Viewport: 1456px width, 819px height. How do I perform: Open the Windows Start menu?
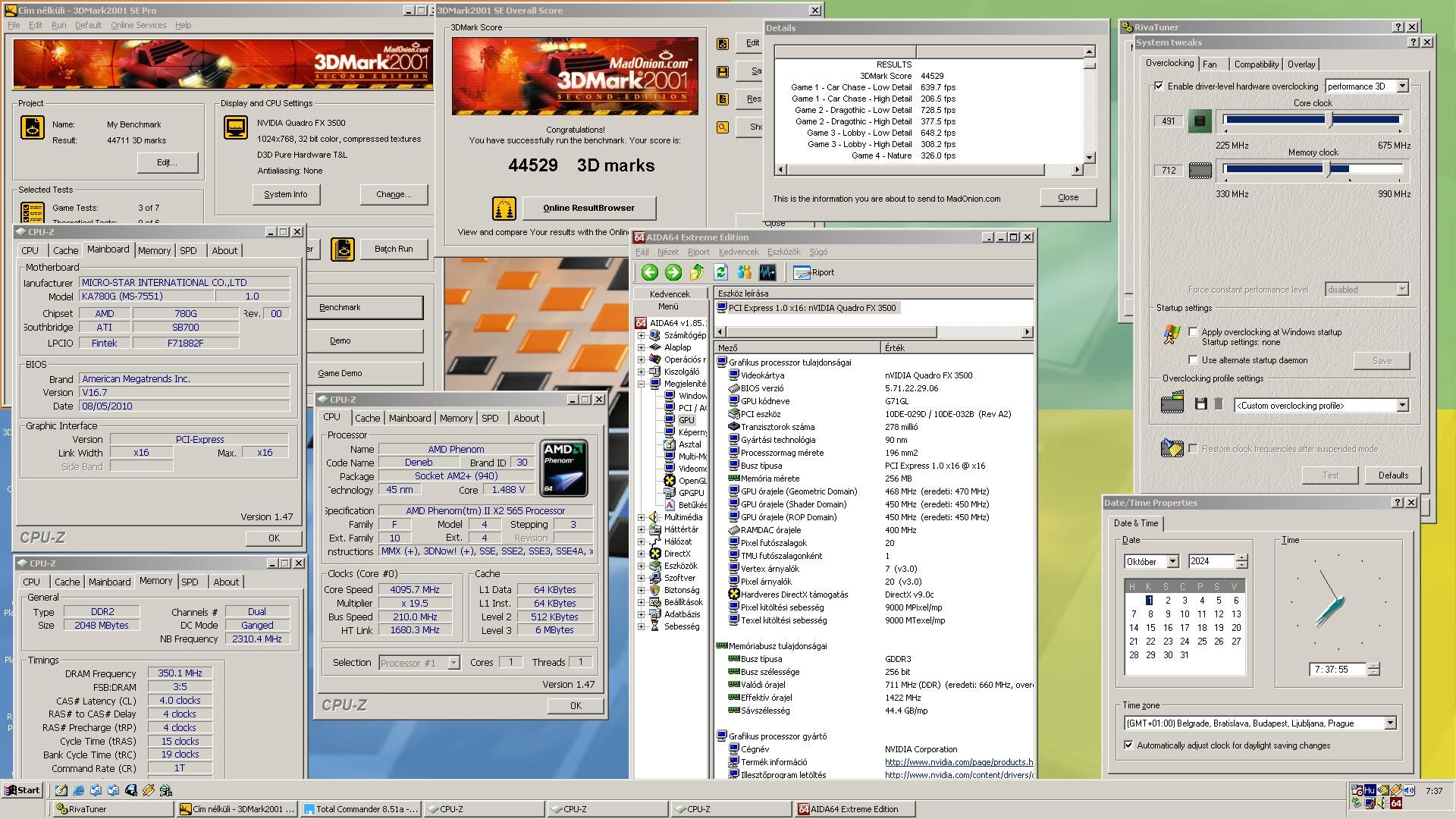click(x=22, y=790)
